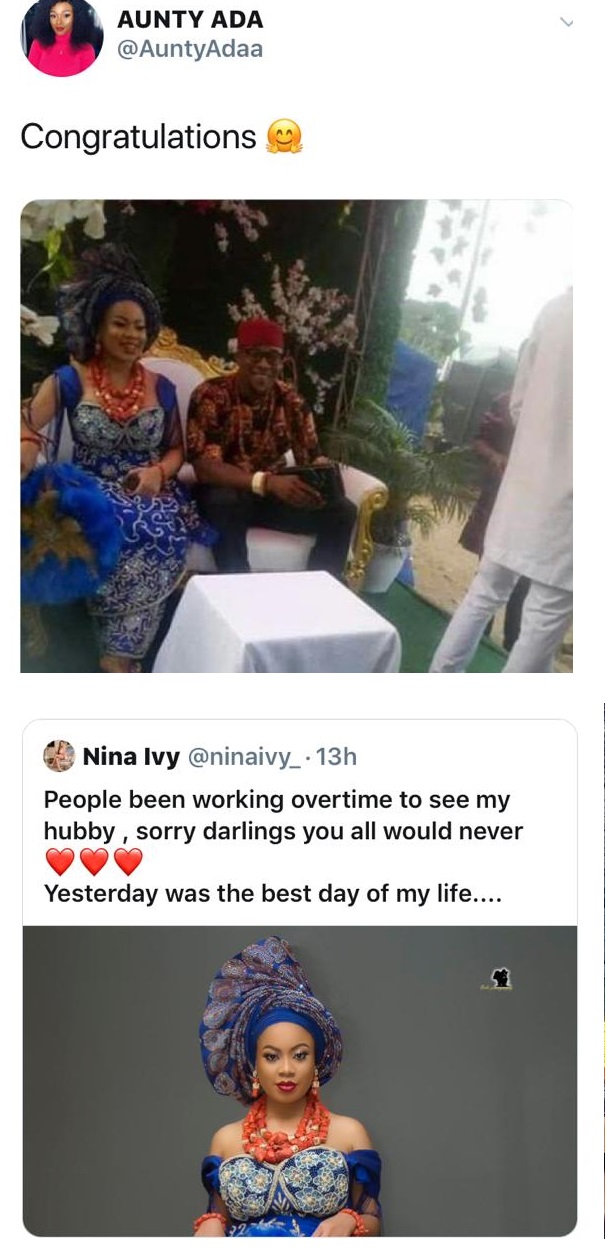Click the Congratulations tweet text
The height and width of the screenshot is (1248, 608).
click(138, 137)
